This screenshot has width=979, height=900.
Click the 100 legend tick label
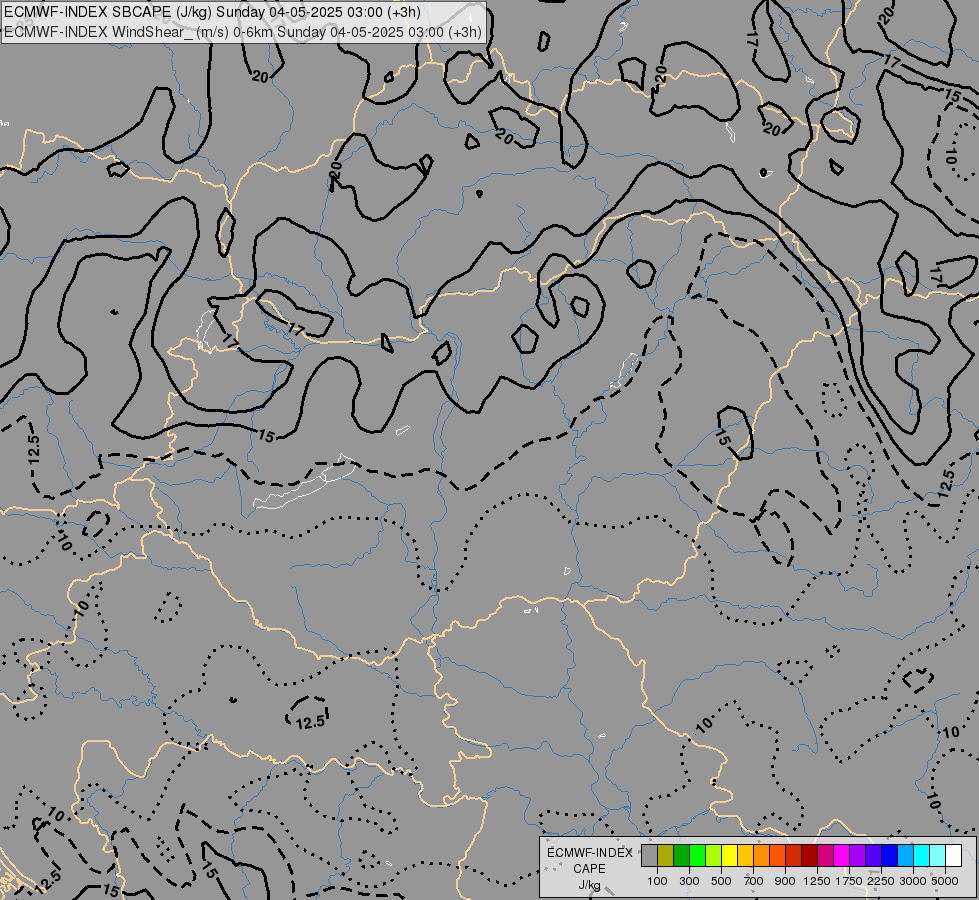coord(657,881)
